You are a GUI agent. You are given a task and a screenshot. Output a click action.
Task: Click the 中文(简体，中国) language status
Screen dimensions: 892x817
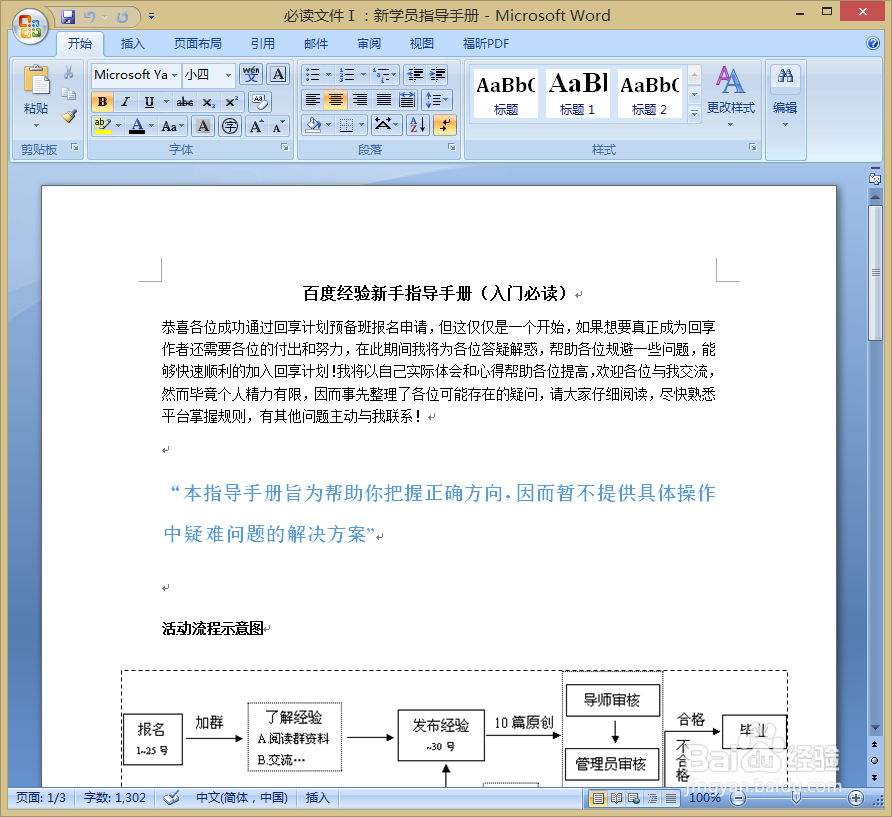(x=242, y=798)
